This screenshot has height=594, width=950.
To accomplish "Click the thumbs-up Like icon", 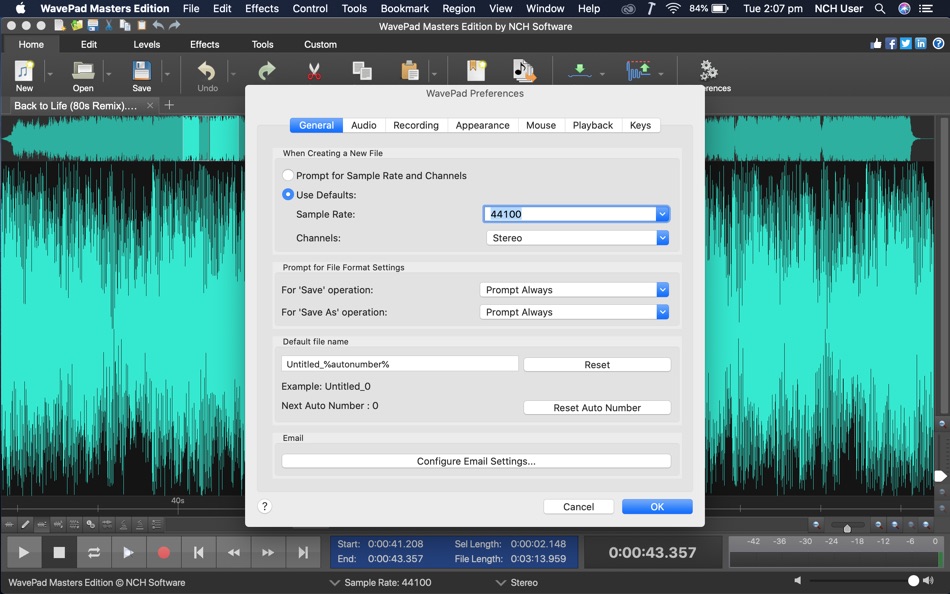I will [876, 44].
